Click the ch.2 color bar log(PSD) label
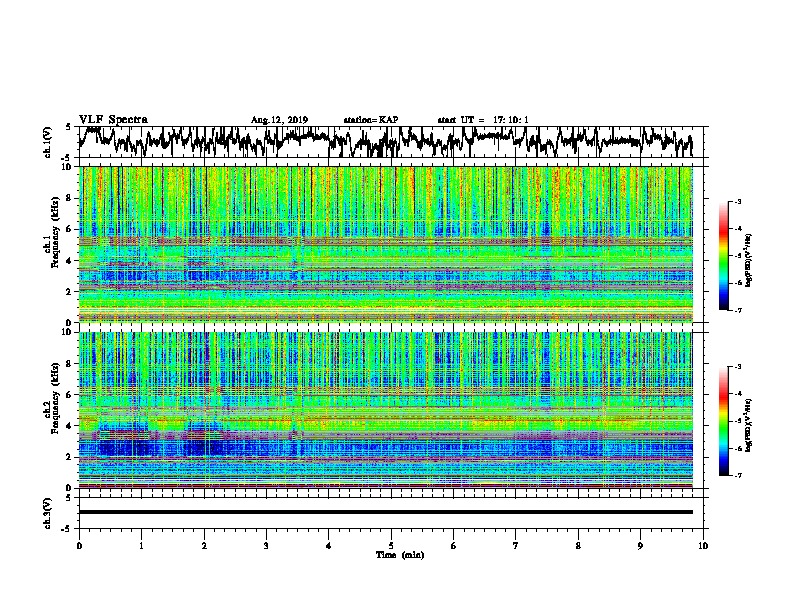This screenshot has height=612, width=792. (748, 425)
